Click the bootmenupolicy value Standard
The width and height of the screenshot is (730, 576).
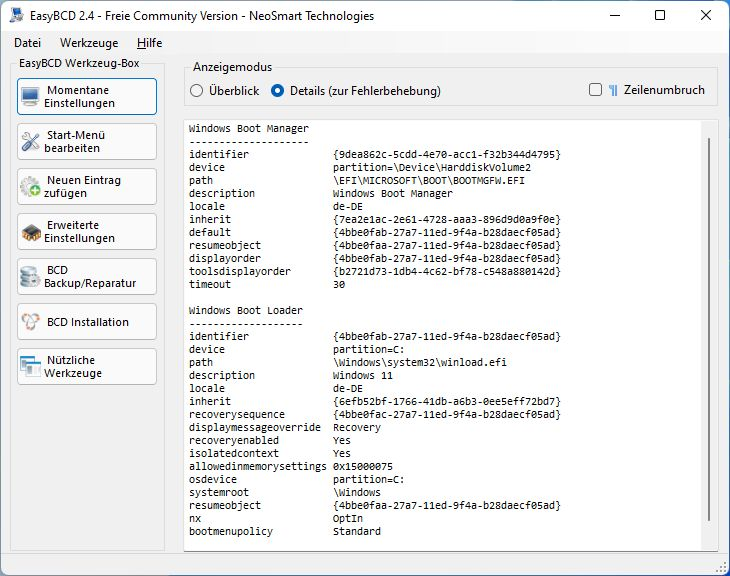[357, 531]
